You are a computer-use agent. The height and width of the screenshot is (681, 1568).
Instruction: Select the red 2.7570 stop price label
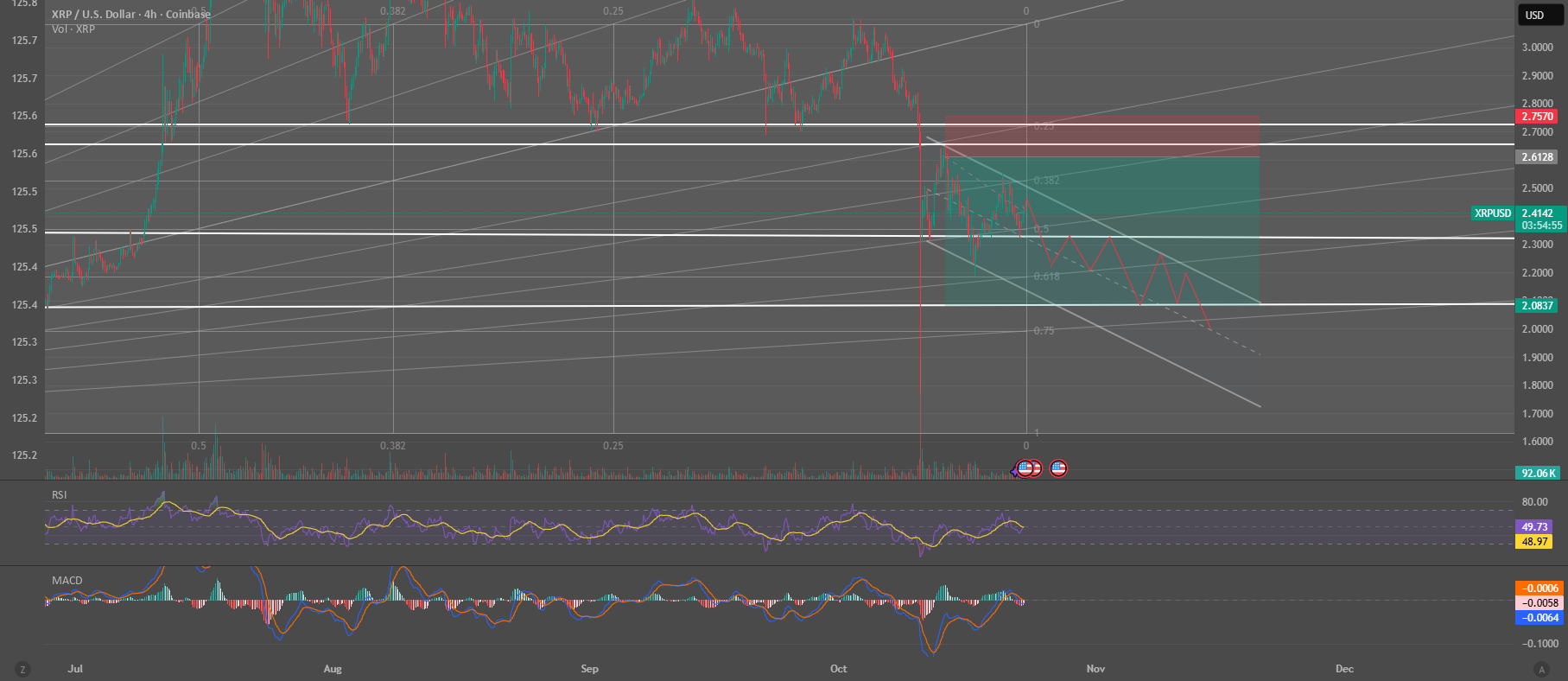pyautogui.click(x=1537, y=117)
